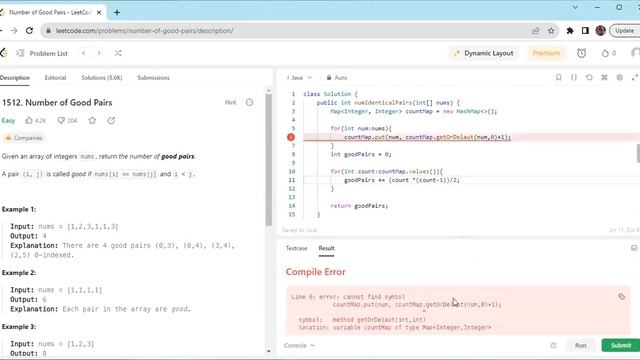The width and height of the screenshot is (640, 360).
Task: Collapse the result panel icon
Action: click(x=634, y=248)
